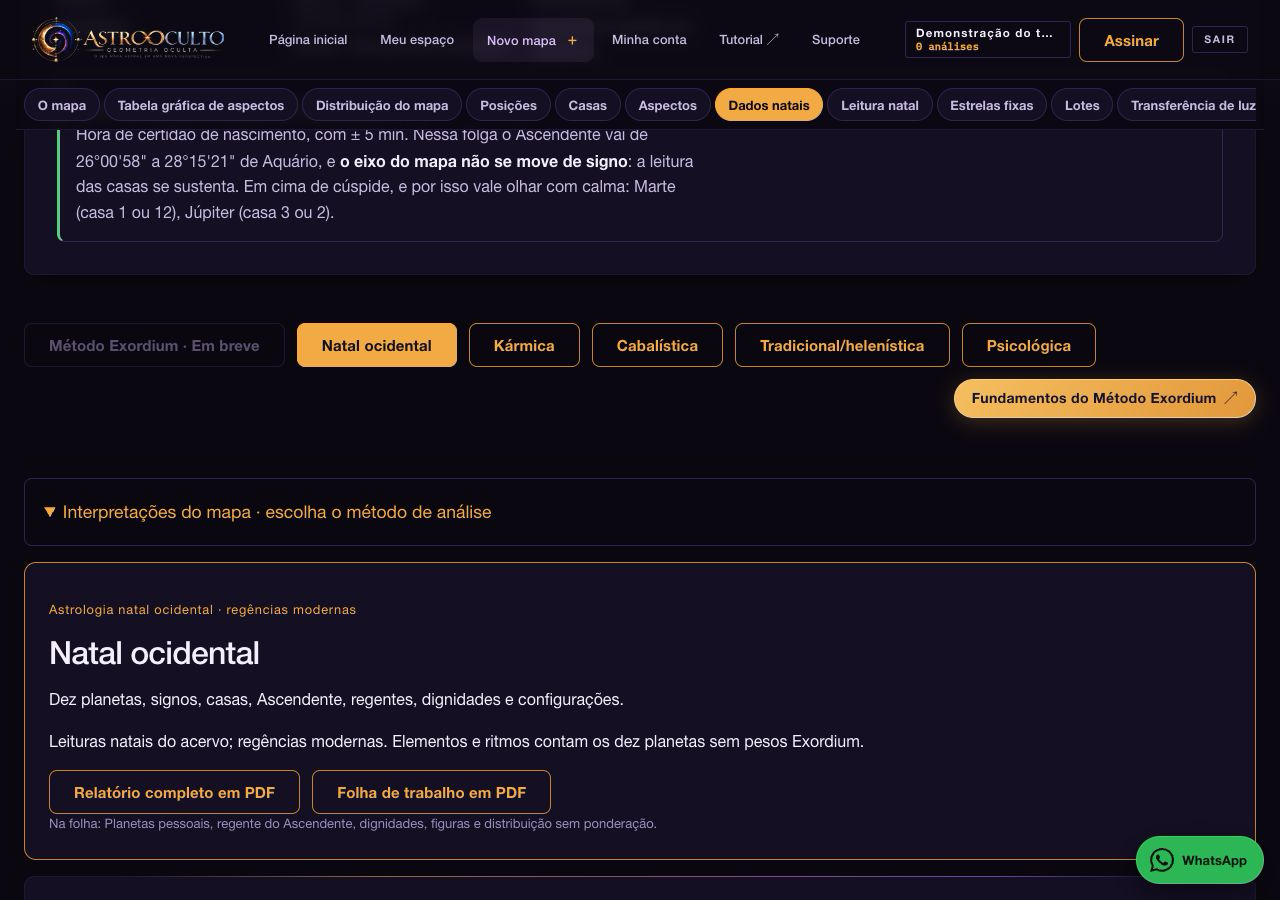Click the external arrow icon next to Tutorial
Viewport: 1280px width, 900px height.
[x=773, y=40]
